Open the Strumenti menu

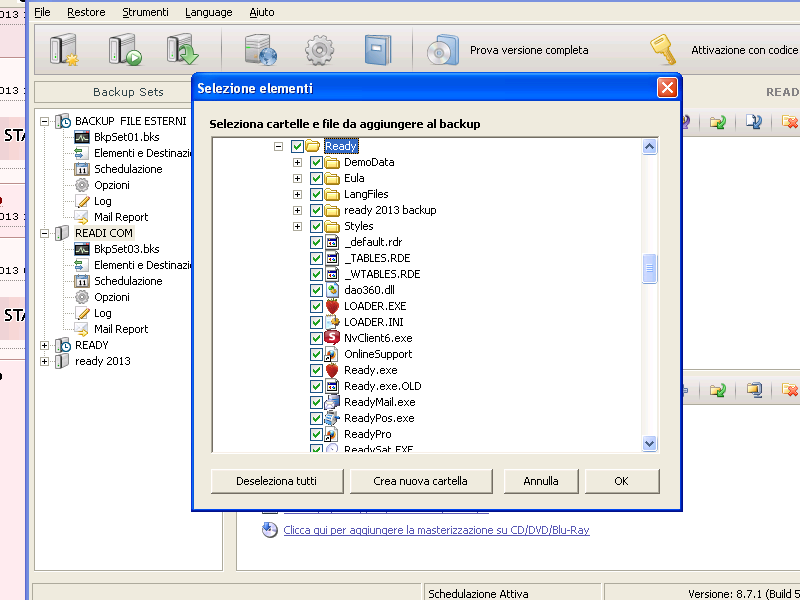pyautogui.click(x=145, y=12)
